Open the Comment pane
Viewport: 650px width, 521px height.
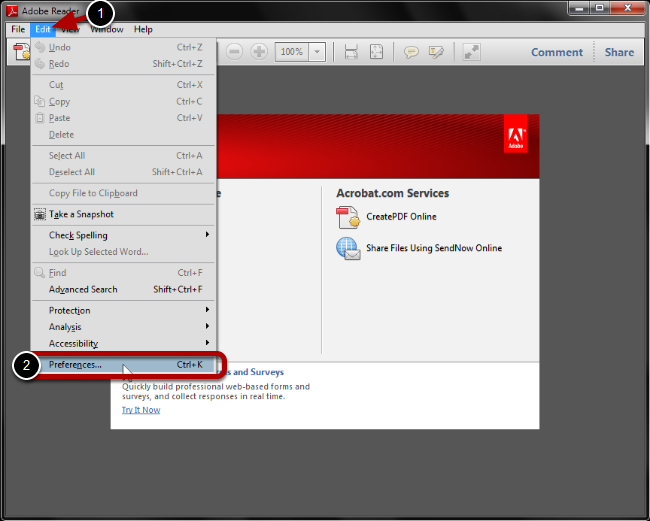(x=557, y=52)
